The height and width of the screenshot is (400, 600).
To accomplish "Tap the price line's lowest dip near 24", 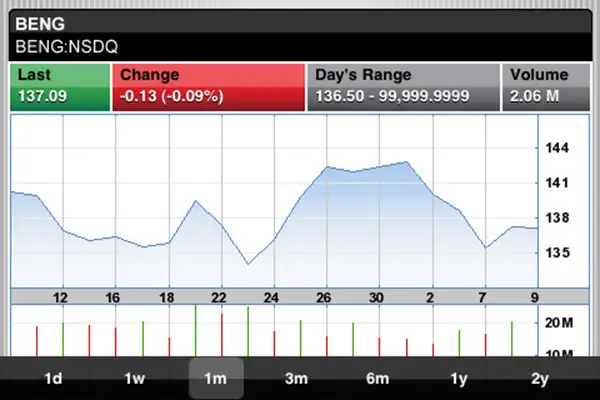I will 248,264.
